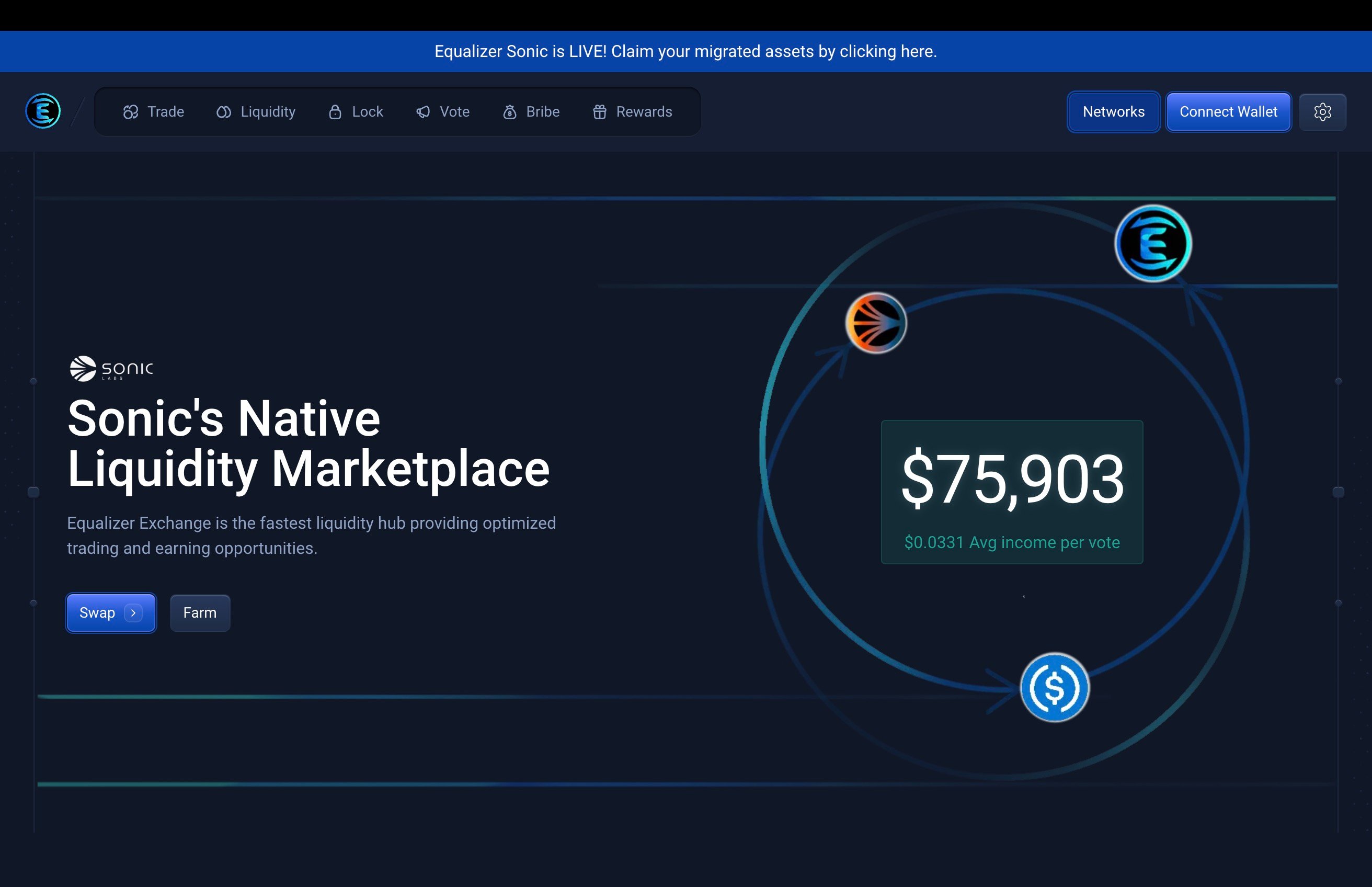Click the Trade swap-arrows icon
The height and width of the screenshot is (887, 1372).
coord(131,112)
